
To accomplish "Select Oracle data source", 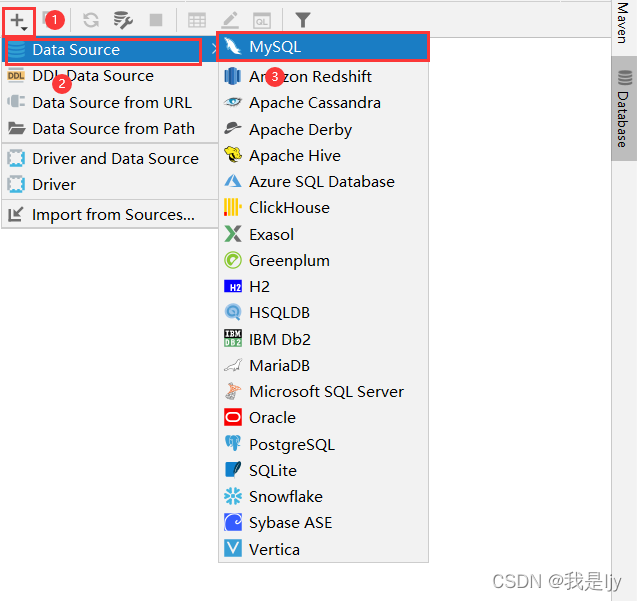I will [323, 418].
